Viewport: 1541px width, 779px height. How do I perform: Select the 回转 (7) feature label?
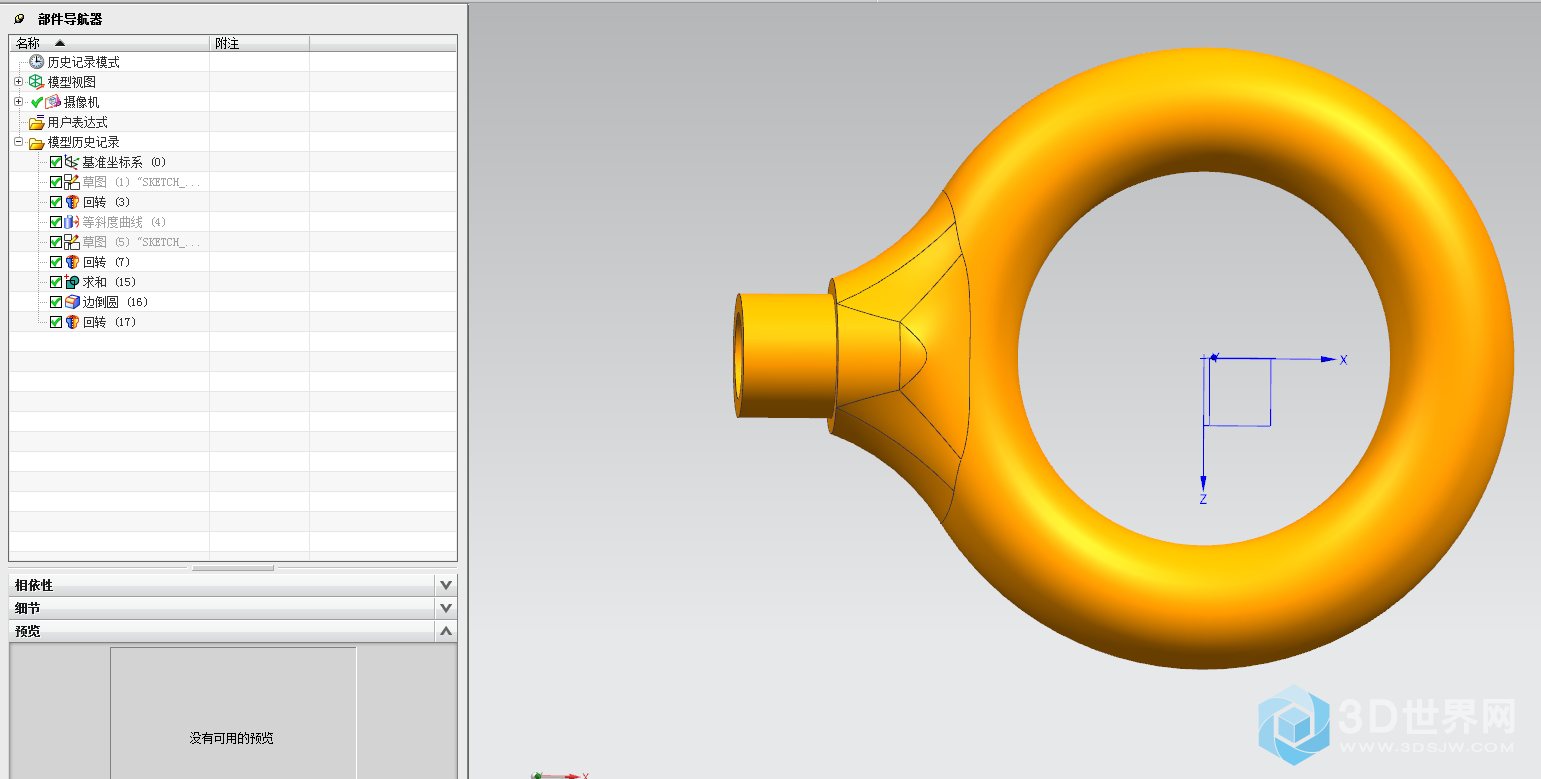106,262
